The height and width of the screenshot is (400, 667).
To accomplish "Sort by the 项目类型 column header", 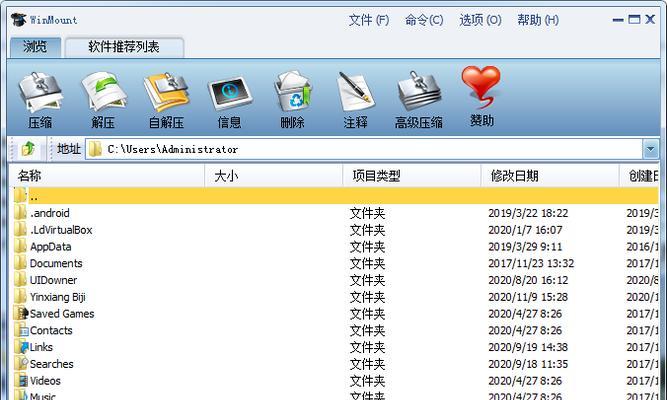I will tap(412, 176).
